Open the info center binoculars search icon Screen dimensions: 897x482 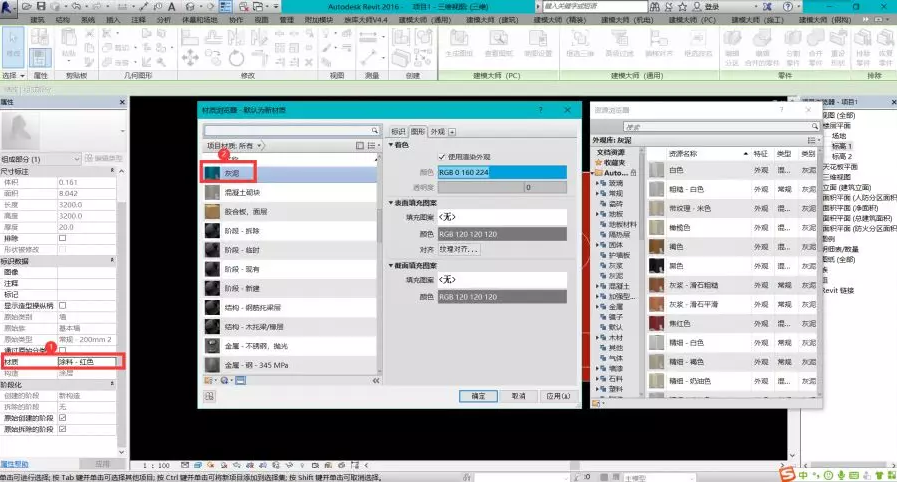point(654,7)
